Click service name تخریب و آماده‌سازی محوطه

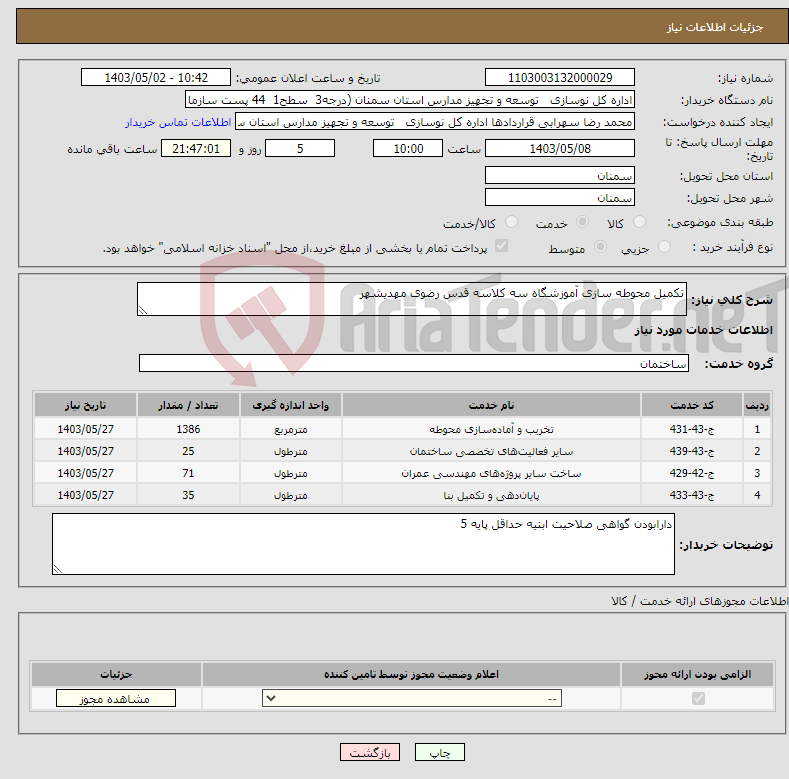491,429
